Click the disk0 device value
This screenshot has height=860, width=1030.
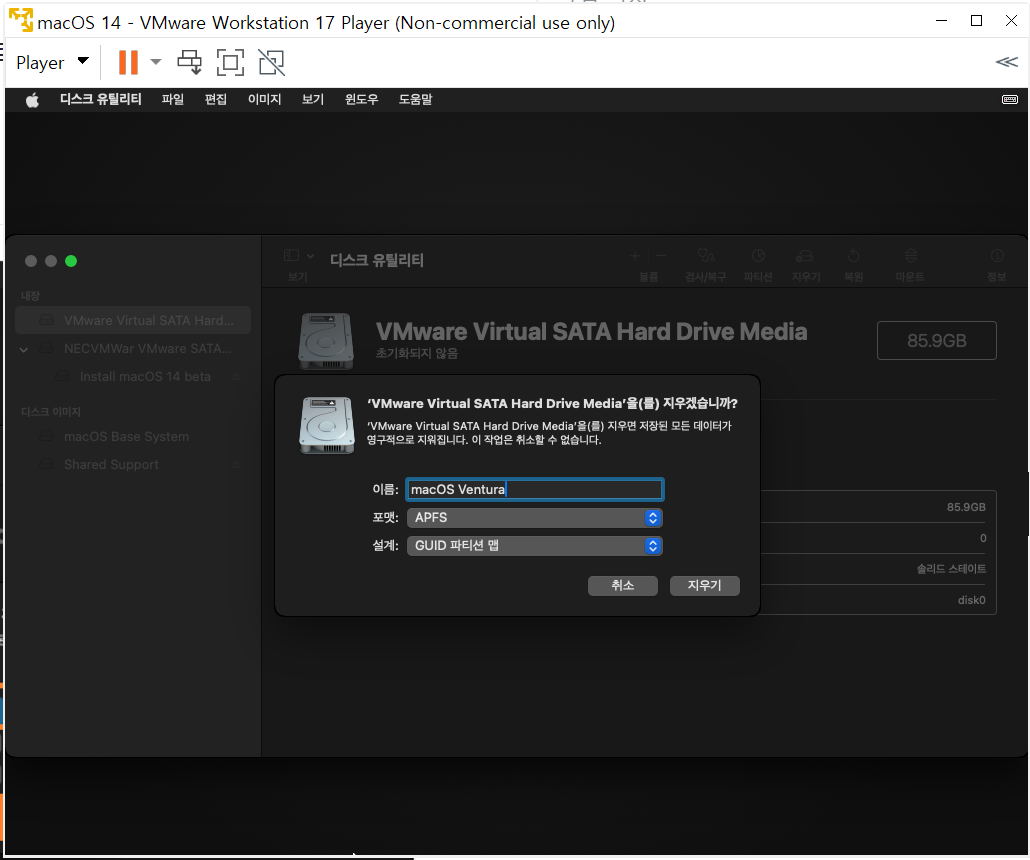[972, 600]
